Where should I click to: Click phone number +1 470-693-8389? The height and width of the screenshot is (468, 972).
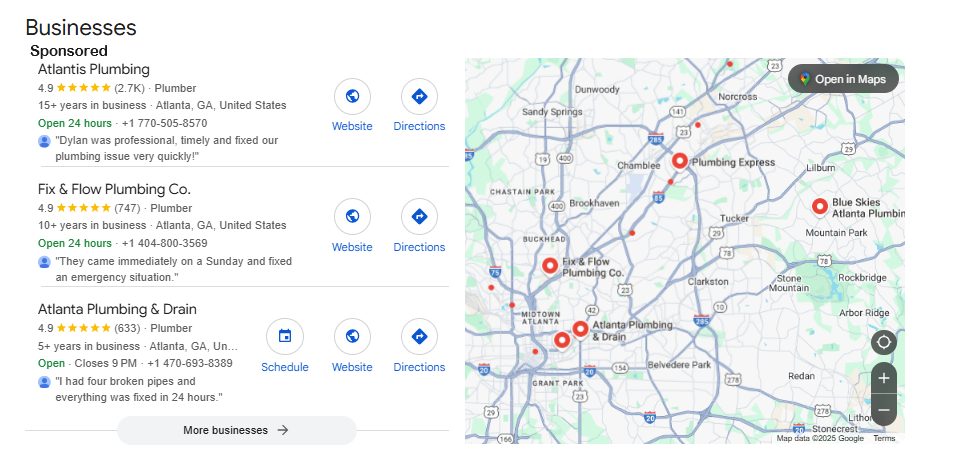point(190,363)
